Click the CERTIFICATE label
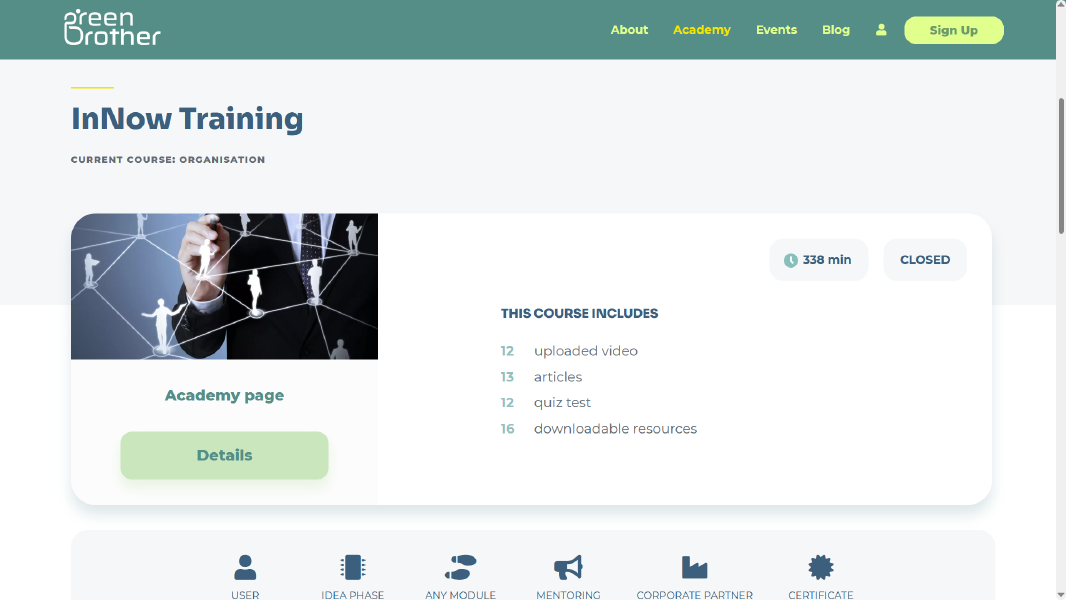The width and height of the screenshot is (1066, 600). 821,595
